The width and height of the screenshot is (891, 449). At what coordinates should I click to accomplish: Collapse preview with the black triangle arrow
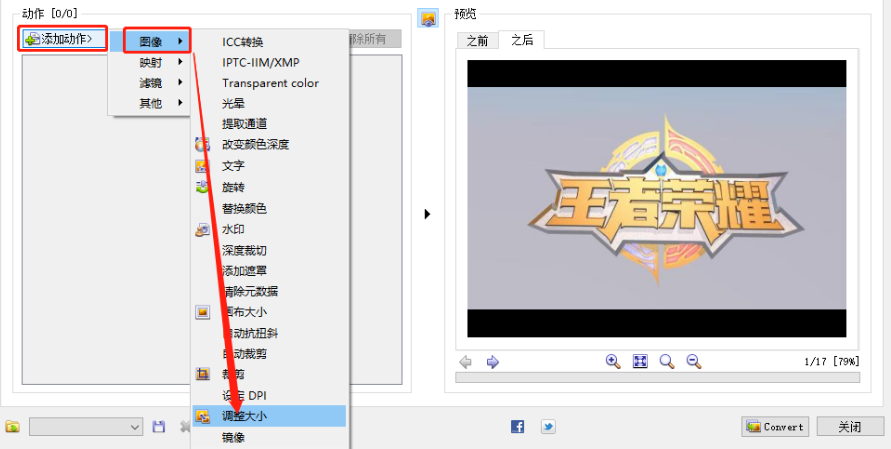click(427, 214)
